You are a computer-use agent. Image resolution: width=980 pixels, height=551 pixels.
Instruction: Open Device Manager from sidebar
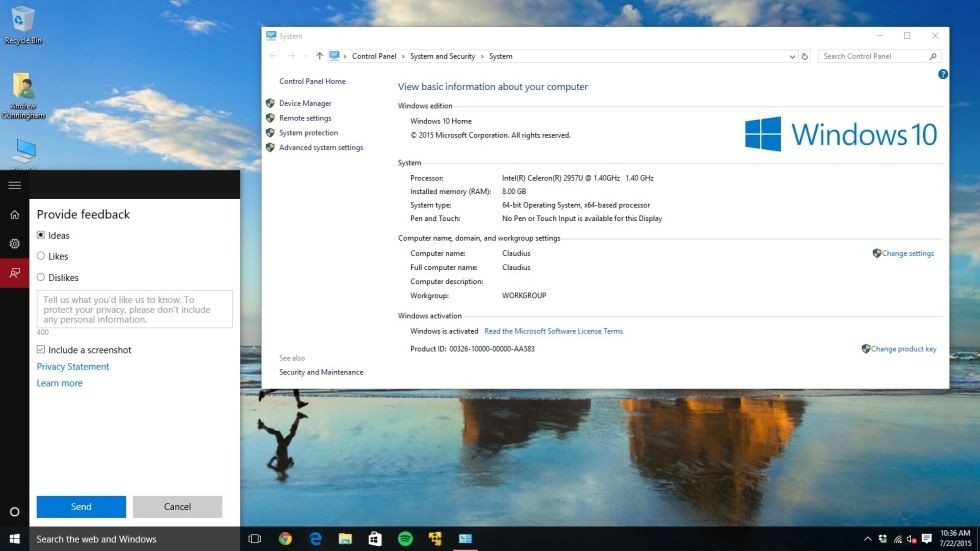point(305,103)
